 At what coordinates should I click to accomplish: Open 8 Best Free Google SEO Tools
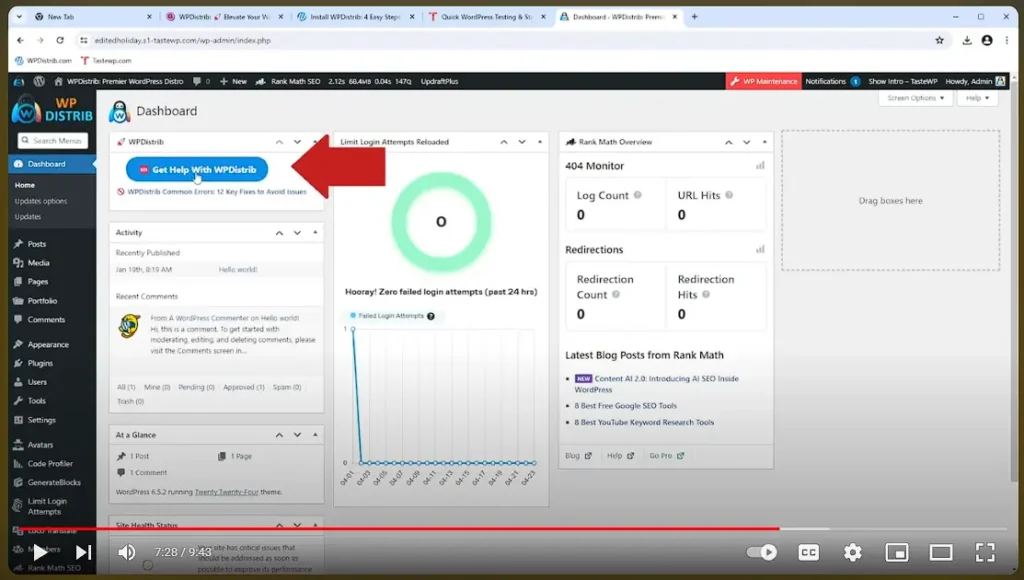point(626,406)
